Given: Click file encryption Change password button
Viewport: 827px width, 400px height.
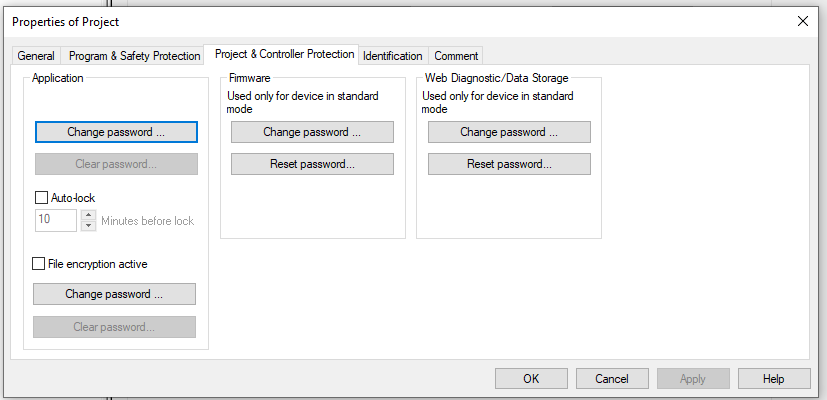Looking at the screenshot, I should click(x=114, y=294).
